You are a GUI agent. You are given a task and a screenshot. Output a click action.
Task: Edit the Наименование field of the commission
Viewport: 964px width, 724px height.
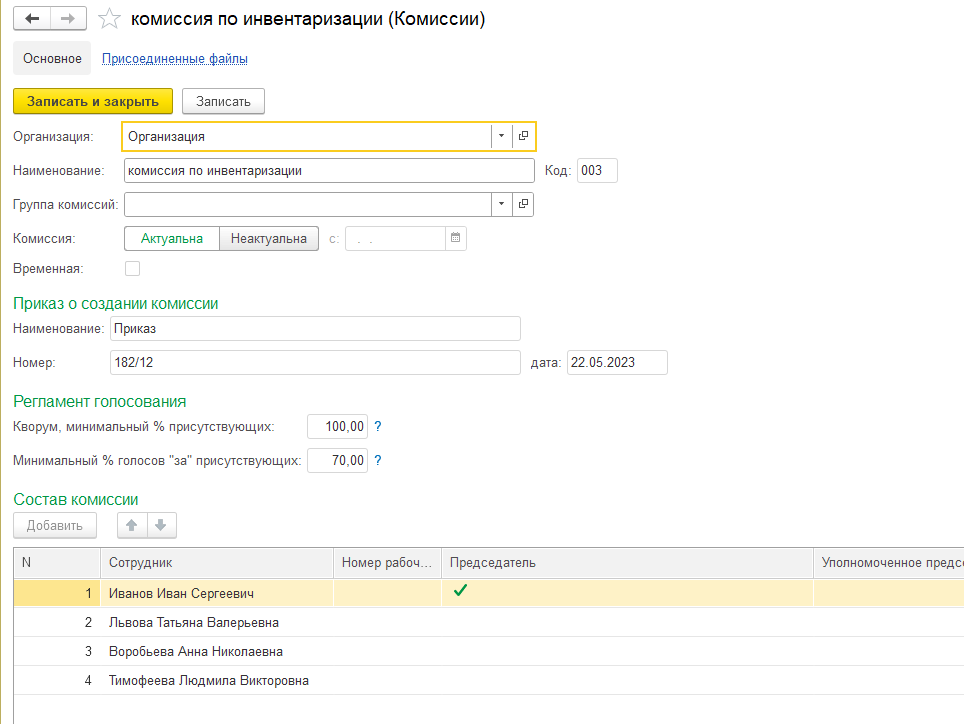[x=329, y=170]
